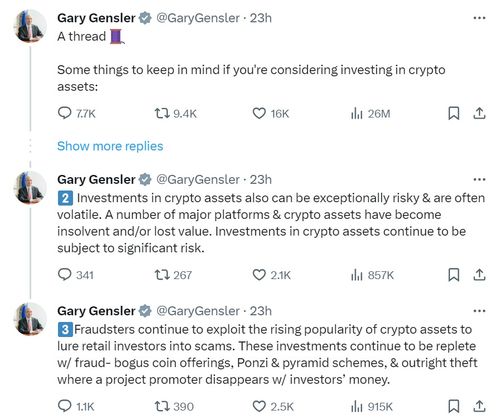
Task: Share the tweet with 857K views
Action: (479, 275)
